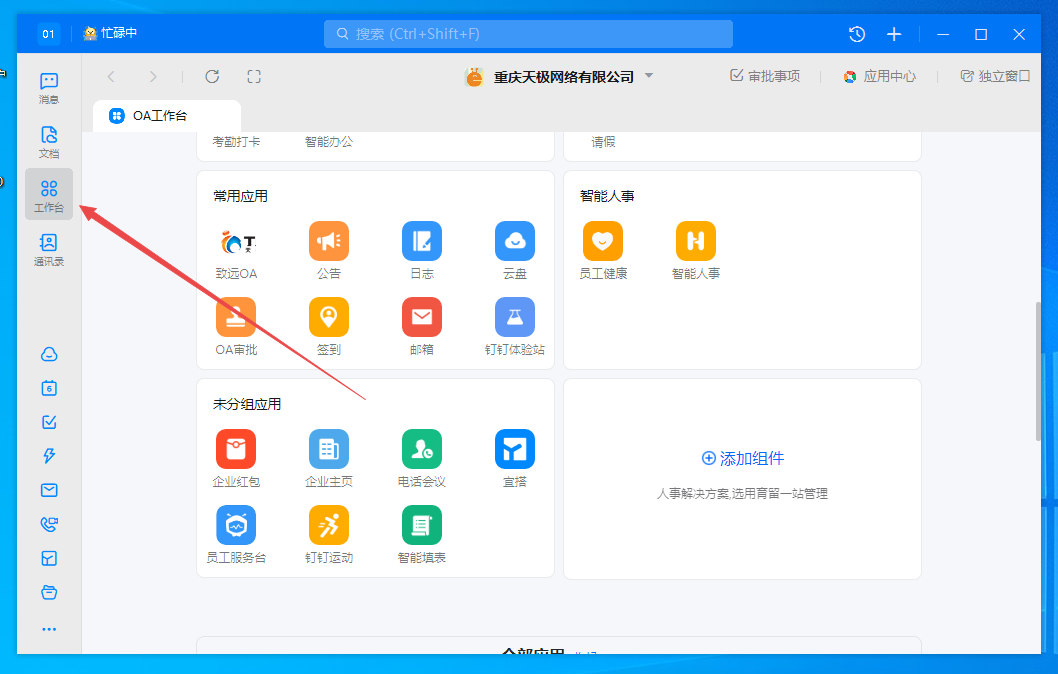
Task: Open 审批事项 approval items
Action: click(765, 75)
